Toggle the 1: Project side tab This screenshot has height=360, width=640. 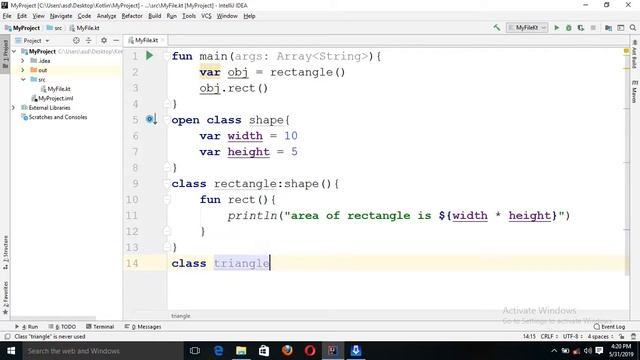click(x=5, y=54)
